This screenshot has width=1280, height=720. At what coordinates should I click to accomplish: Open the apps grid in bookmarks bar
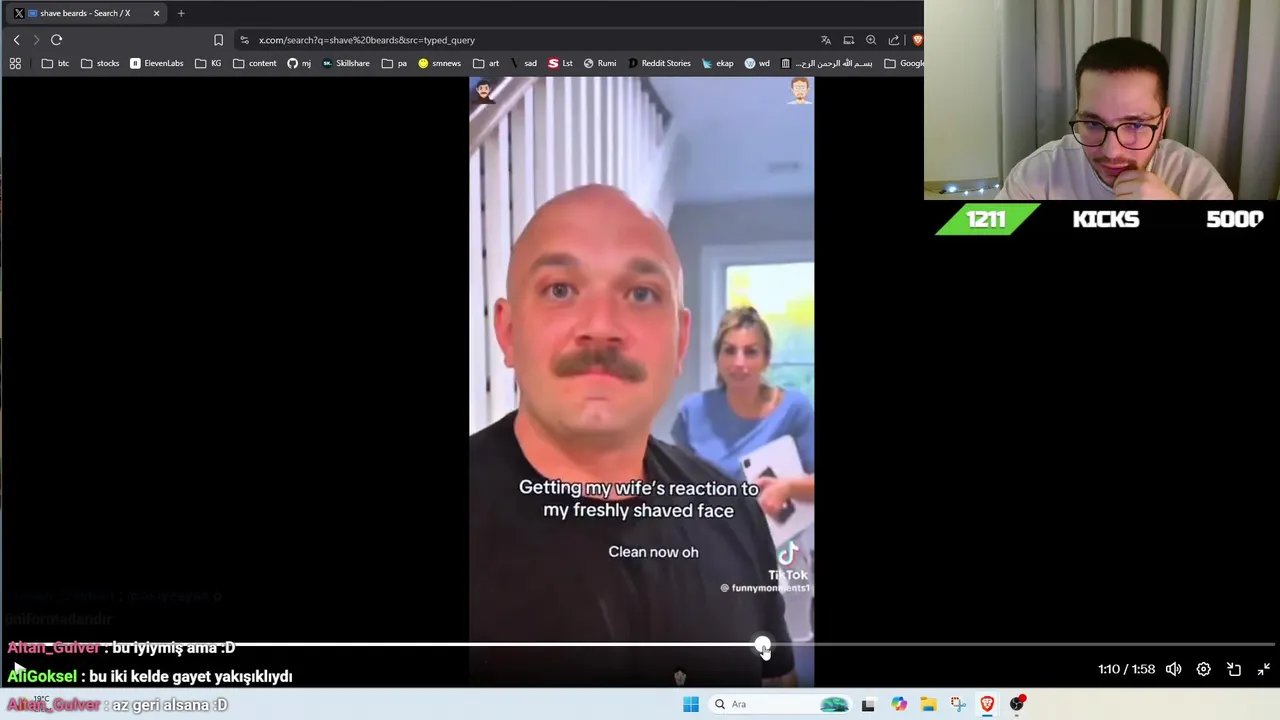click(x=15, y=63)
